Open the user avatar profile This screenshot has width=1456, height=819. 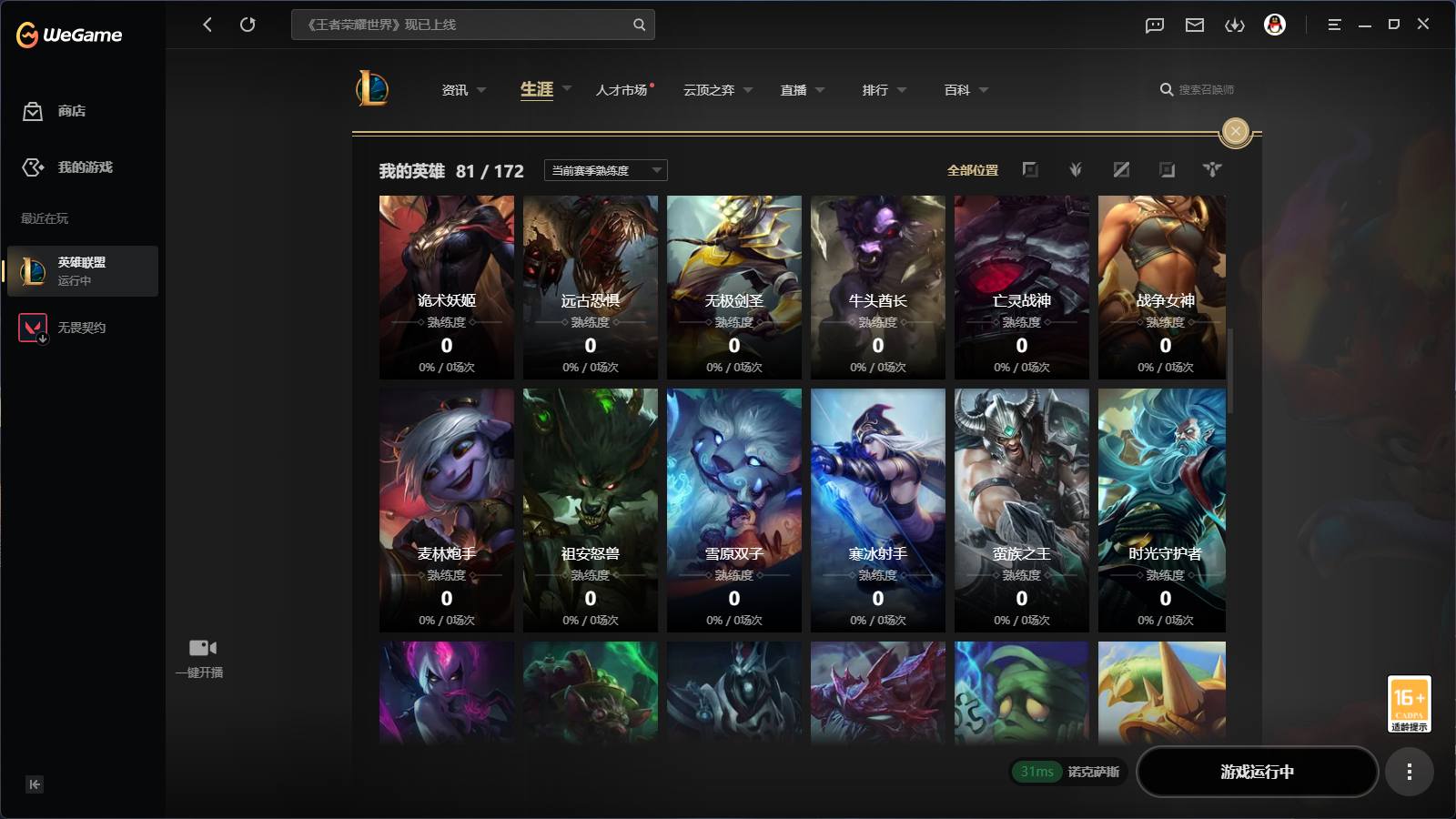1275,25
